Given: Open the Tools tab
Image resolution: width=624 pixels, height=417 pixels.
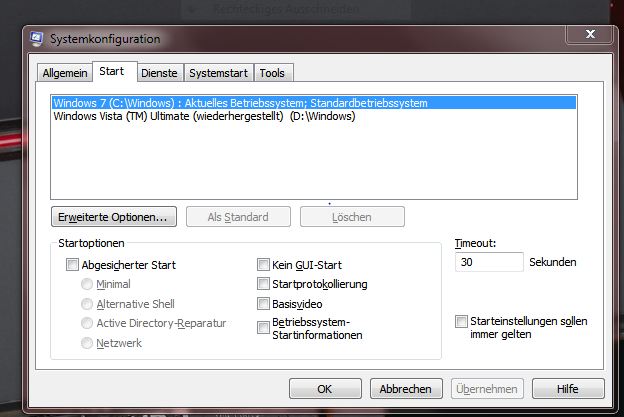Looking at the screenshot, I should [273, 73].
